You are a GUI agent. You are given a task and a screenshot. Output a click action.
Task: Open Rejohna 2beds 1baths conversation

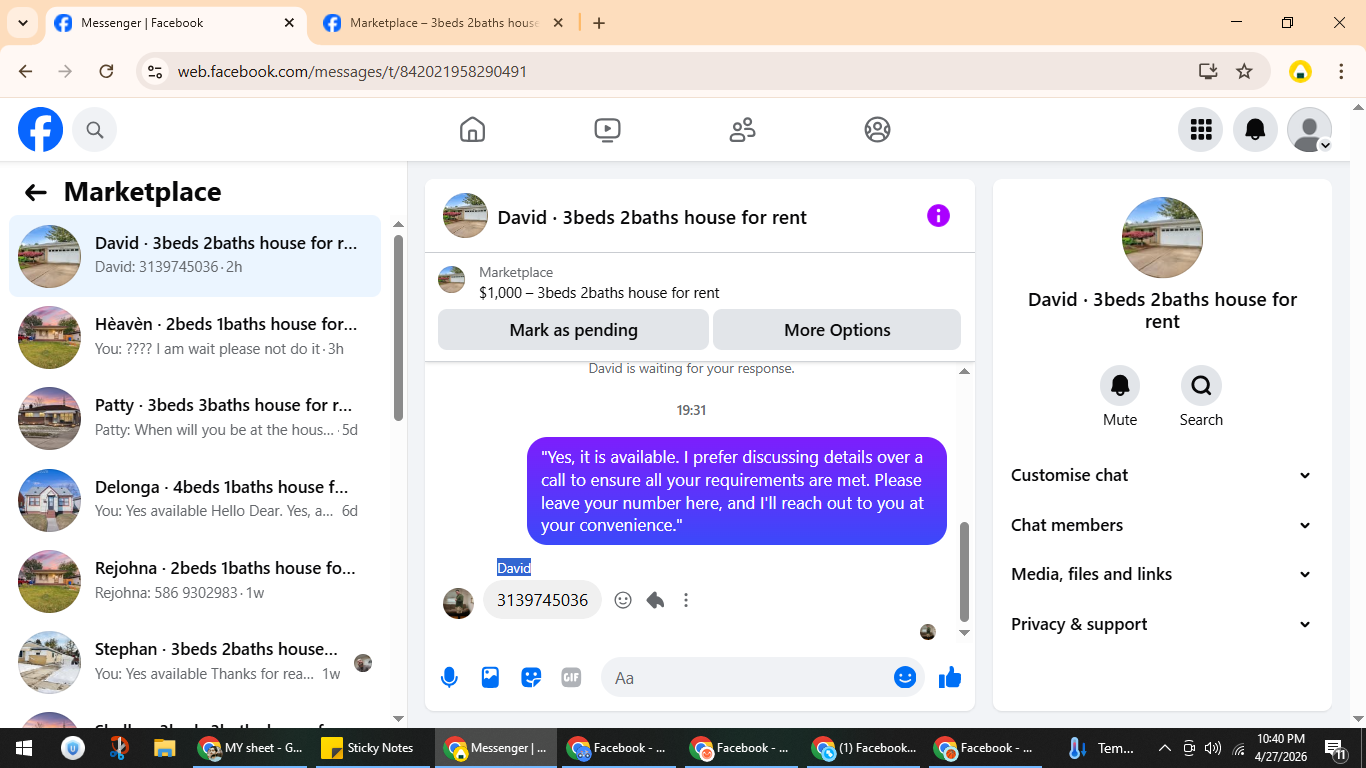[x=195, y=581]
